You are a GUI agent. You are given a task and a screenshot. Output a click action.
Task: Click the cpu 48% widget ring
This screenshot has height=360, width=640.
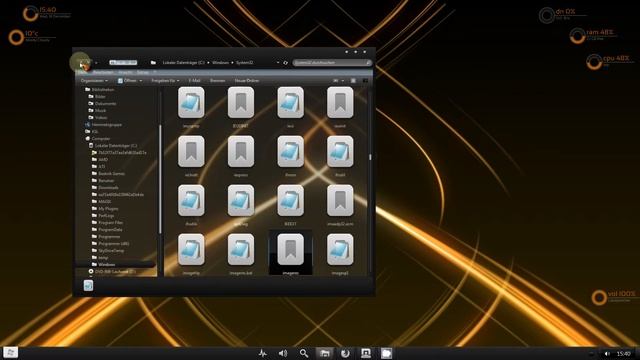click(x=594, y=62)
